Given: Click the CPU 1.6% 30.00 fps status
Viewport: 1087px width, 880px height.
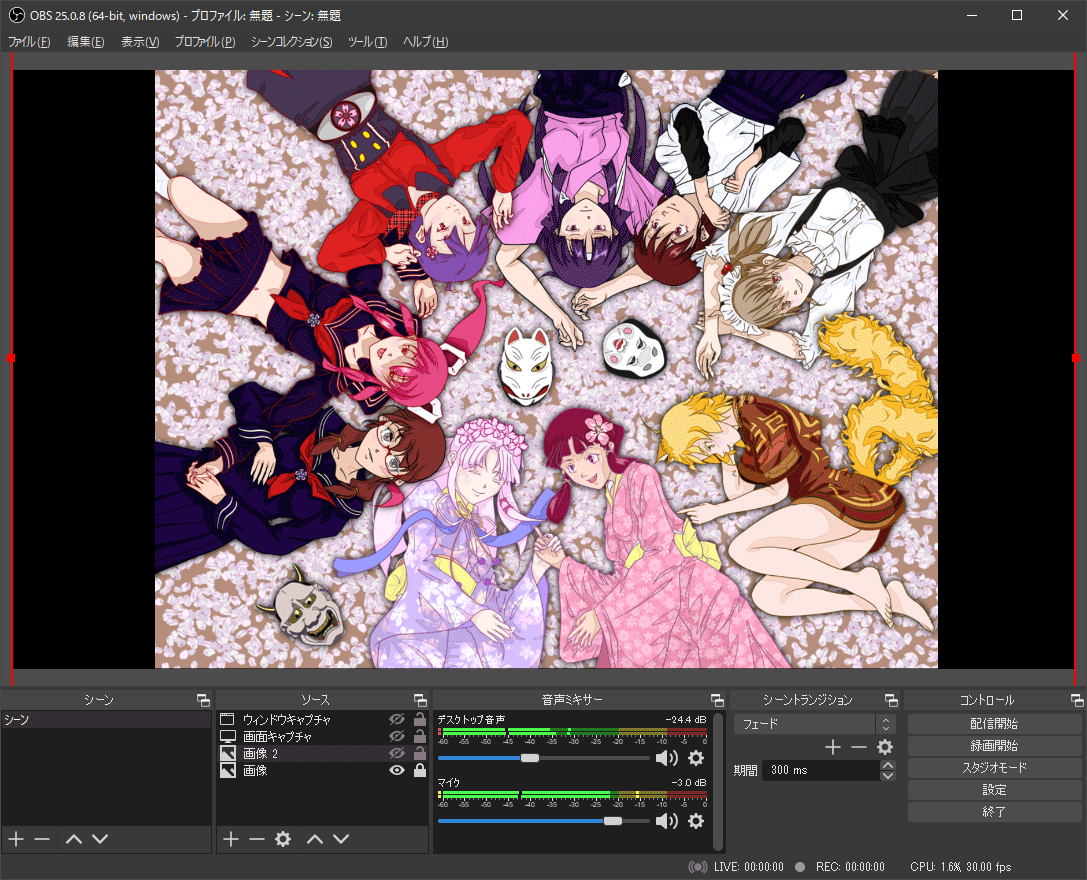Looking at the screenshot, I should coord(960,867).
